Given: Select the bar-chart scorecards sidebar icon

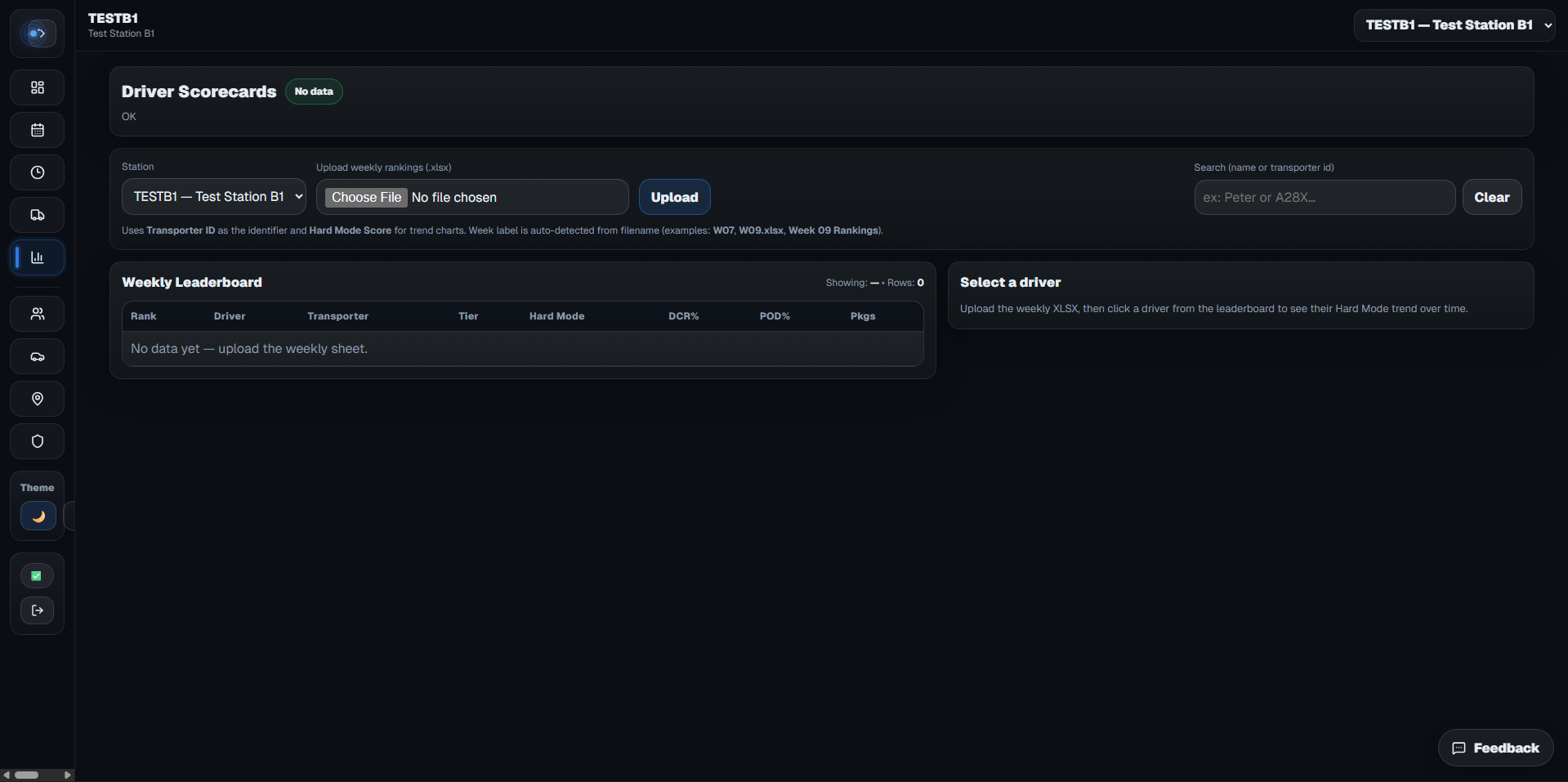Looking at the screenshot, I should click(x=37, y=257).
